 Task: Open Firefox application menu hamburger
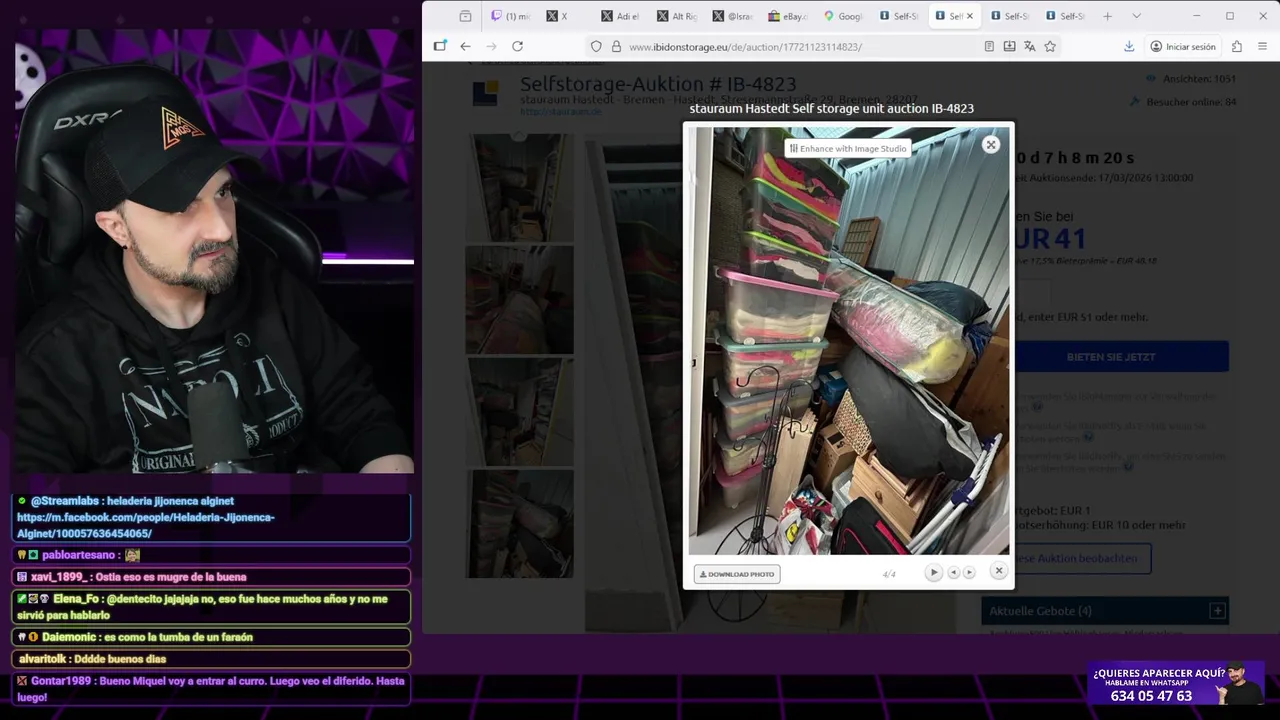(x=1262, y=46)
